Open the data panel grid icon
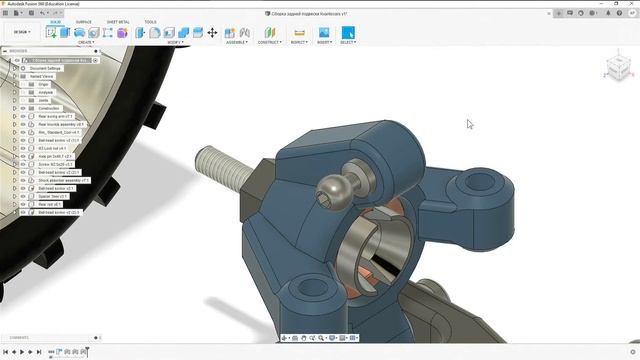The image size is (640, 360). pos(5,13)
